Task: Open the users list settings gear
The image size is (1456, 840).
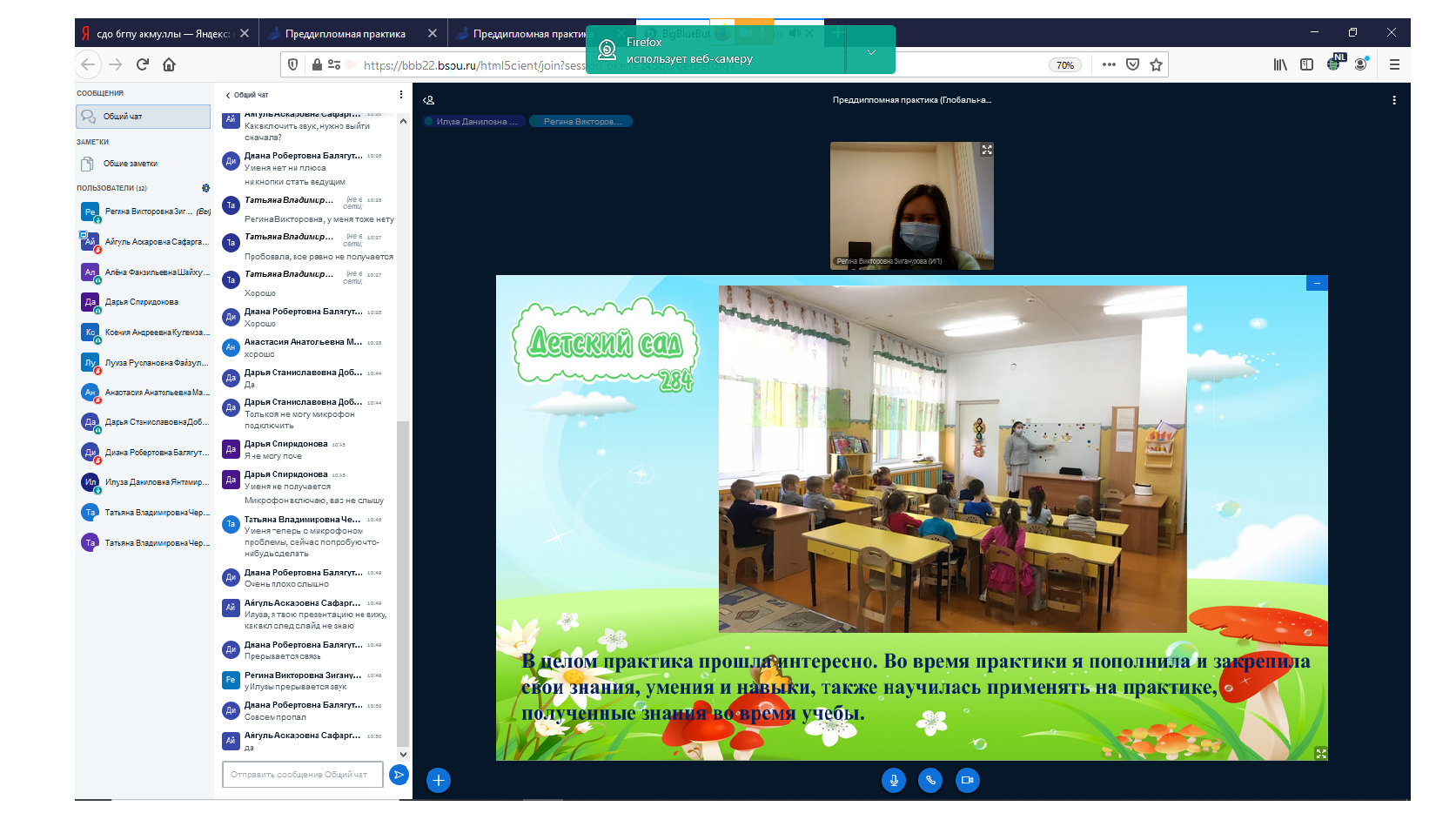Action: pos(205,188)
